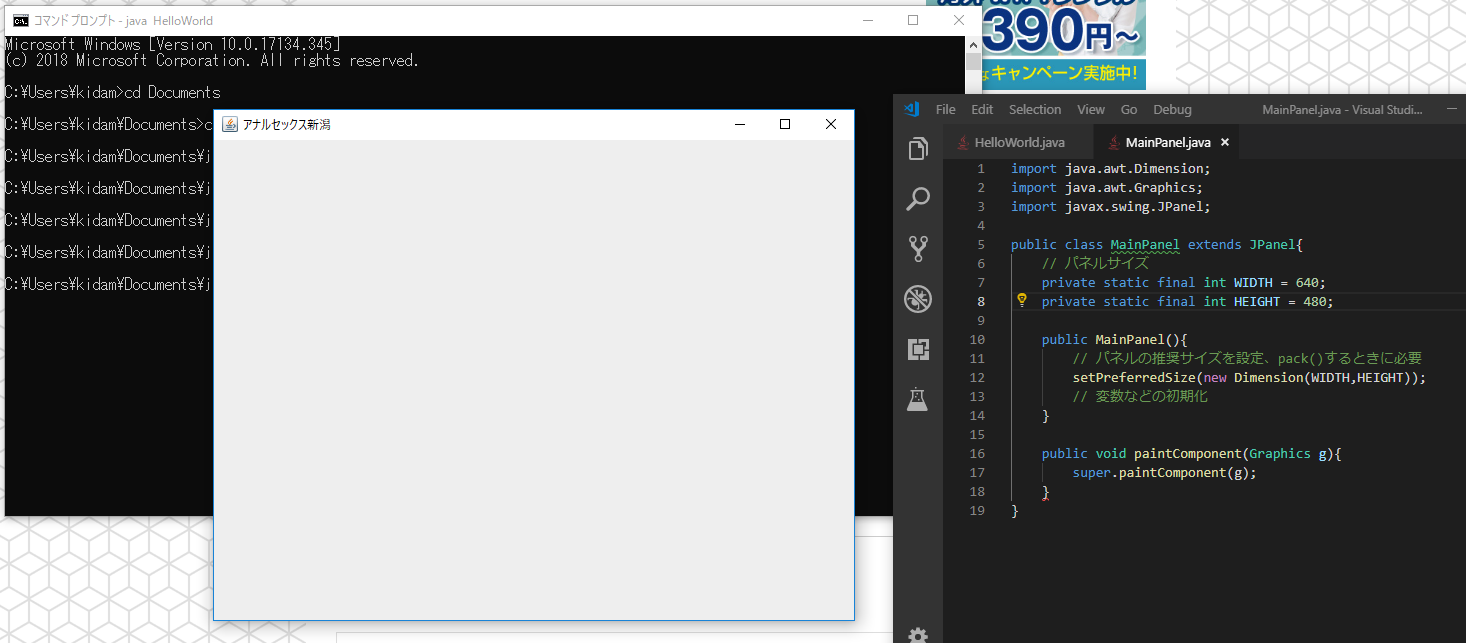The height and width of the screenshot is (643, 1466).
Task: Open the Selection menu
Action: [1034, 109]
